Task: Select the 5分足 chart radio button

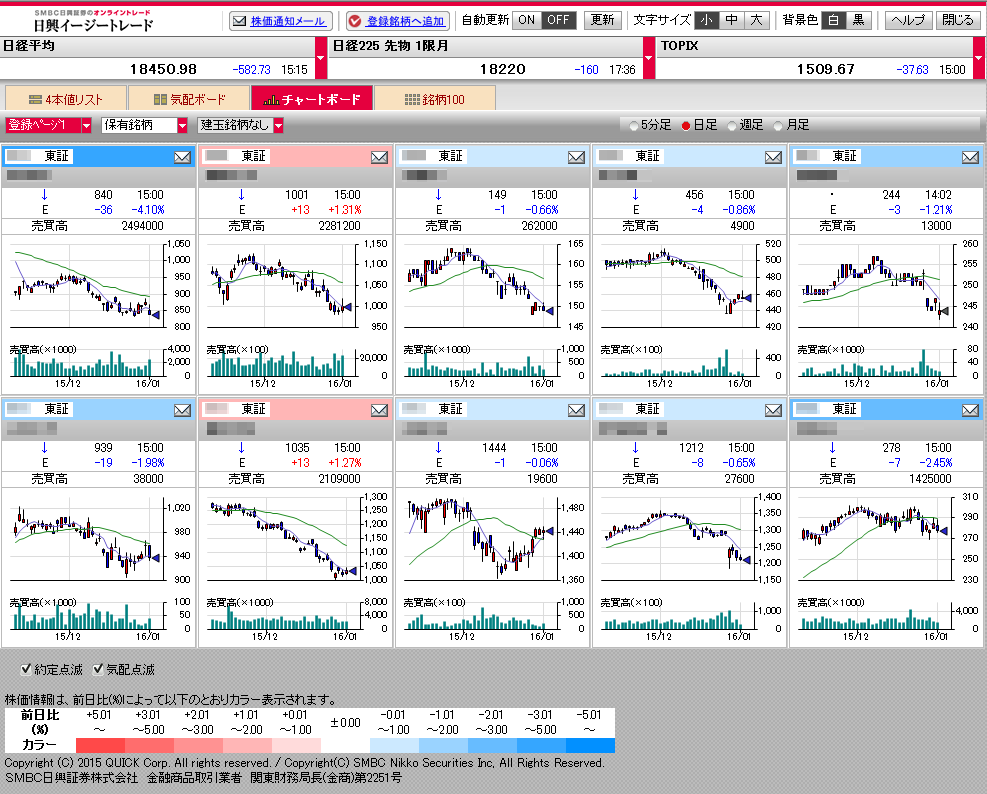Action: 633,126
